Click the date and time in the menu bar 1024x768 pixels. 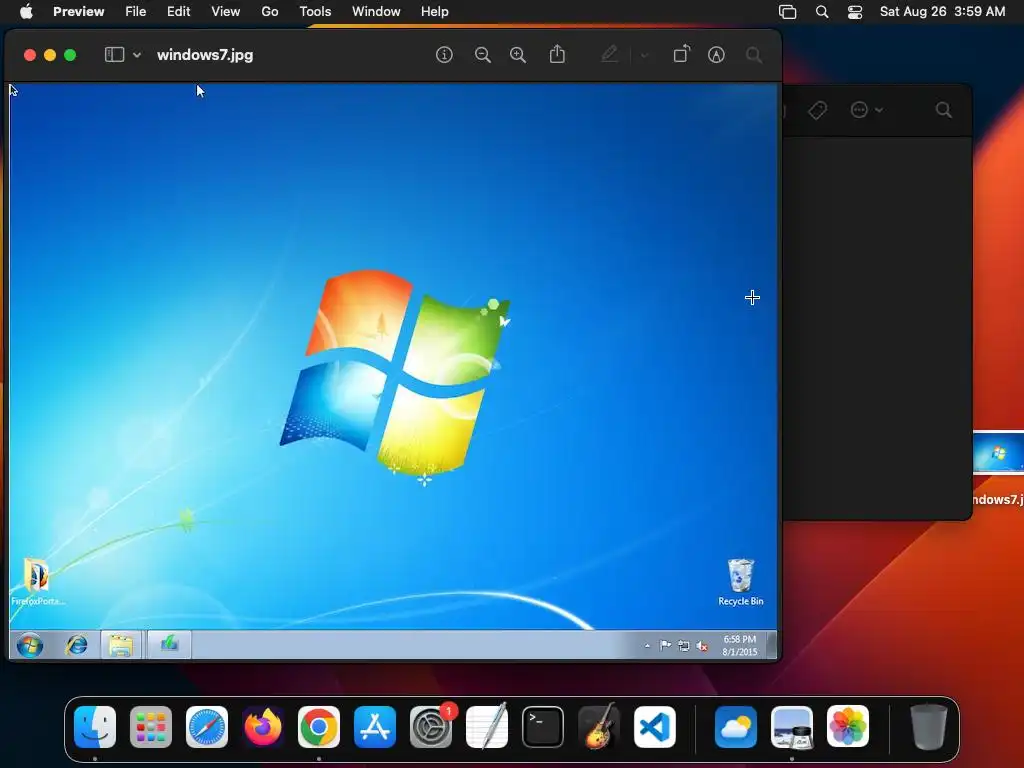click(x=942, y=12)
